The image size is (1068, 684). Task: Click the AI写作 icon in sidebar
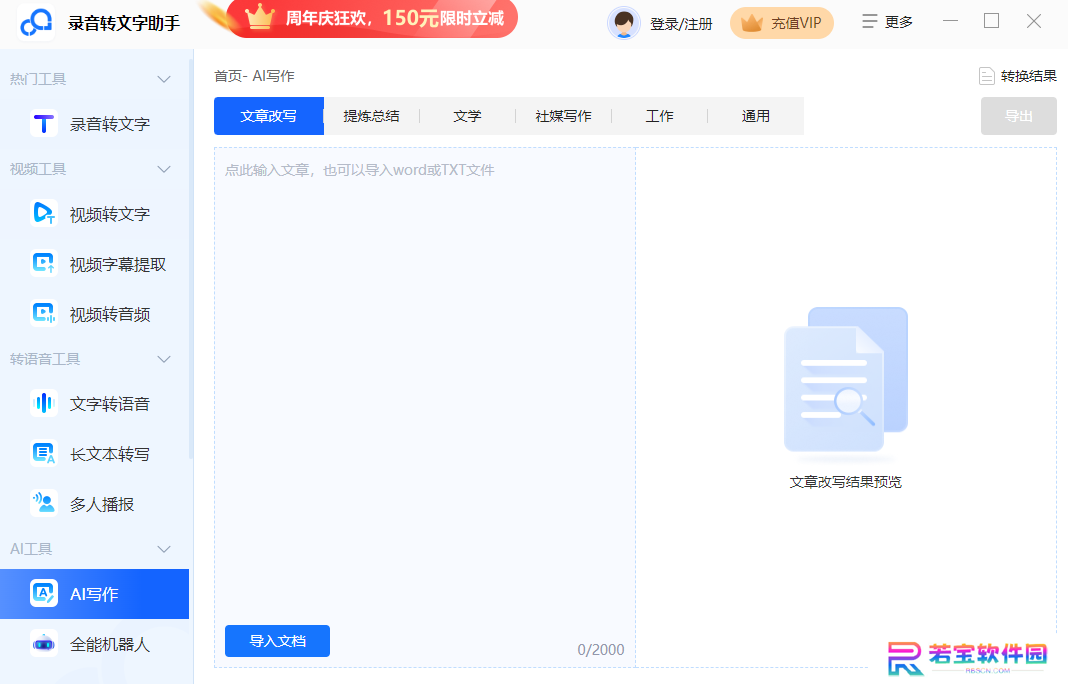[44, 593]
